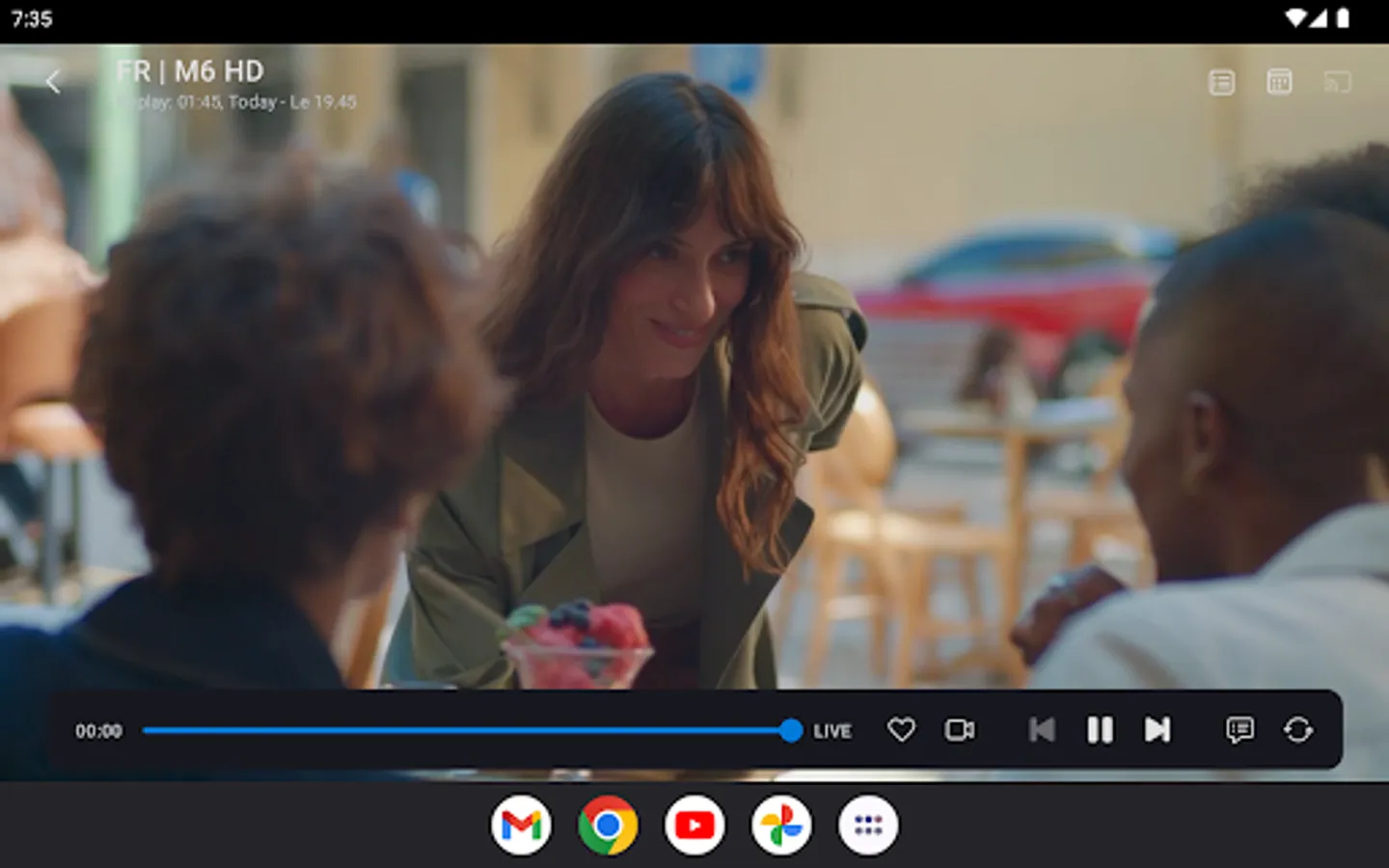1389x868 pixels.
Task: Pause the live playback
Action: click(1100, 730)
